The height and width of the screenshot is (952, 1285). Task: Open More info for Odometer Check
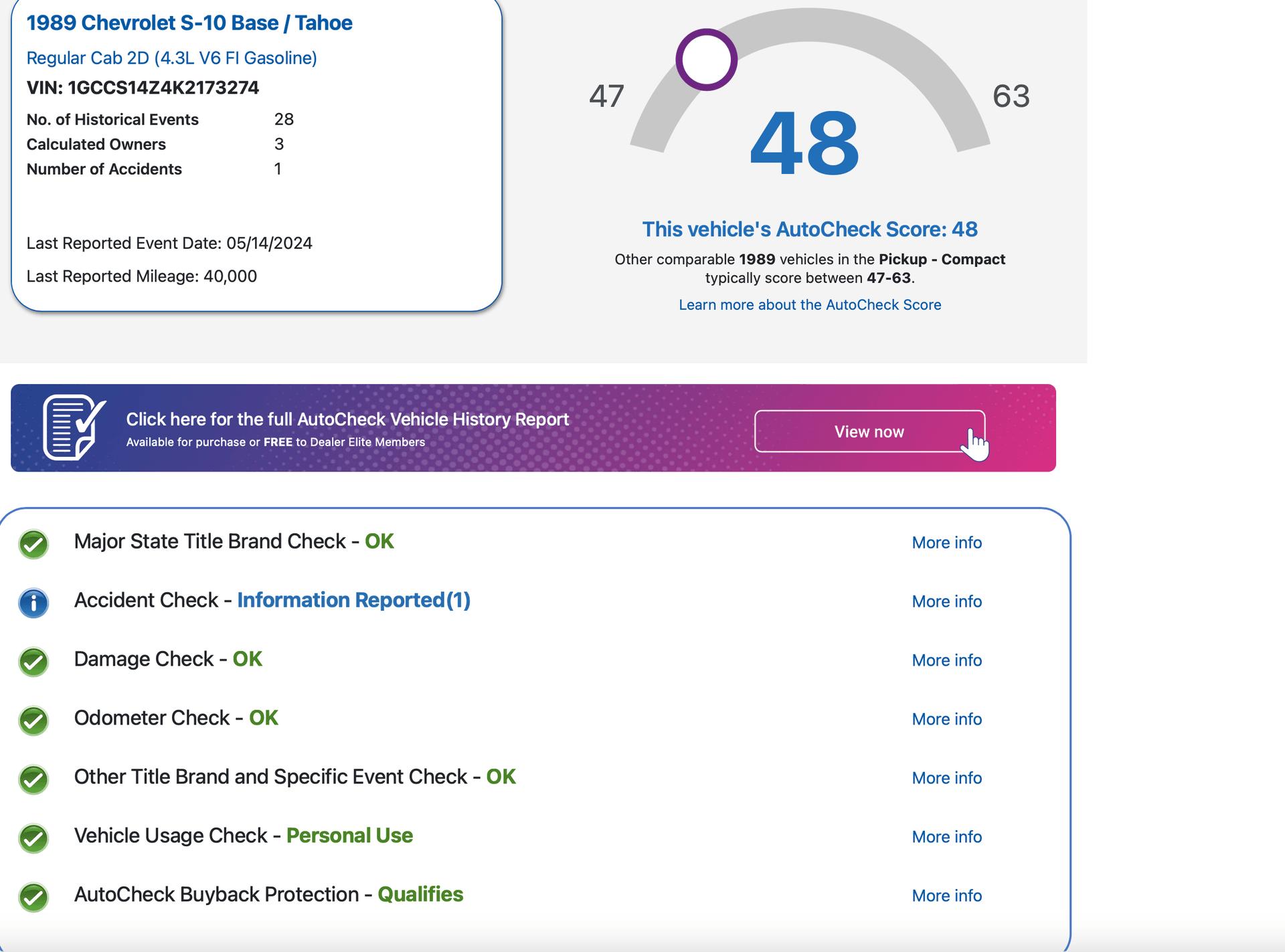click(x=946, y=719)
